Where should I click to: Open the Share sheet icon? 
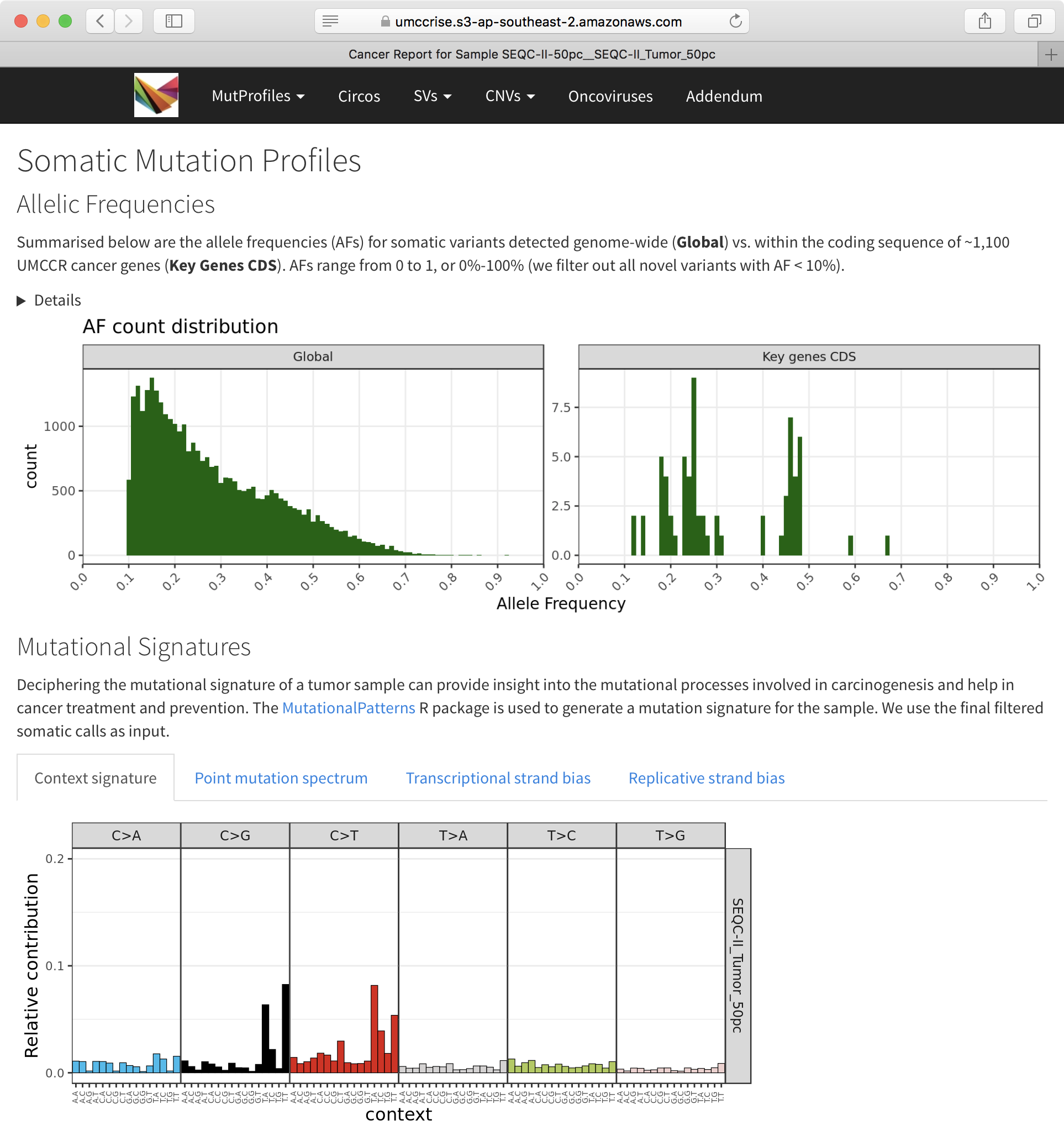(984, 21)
